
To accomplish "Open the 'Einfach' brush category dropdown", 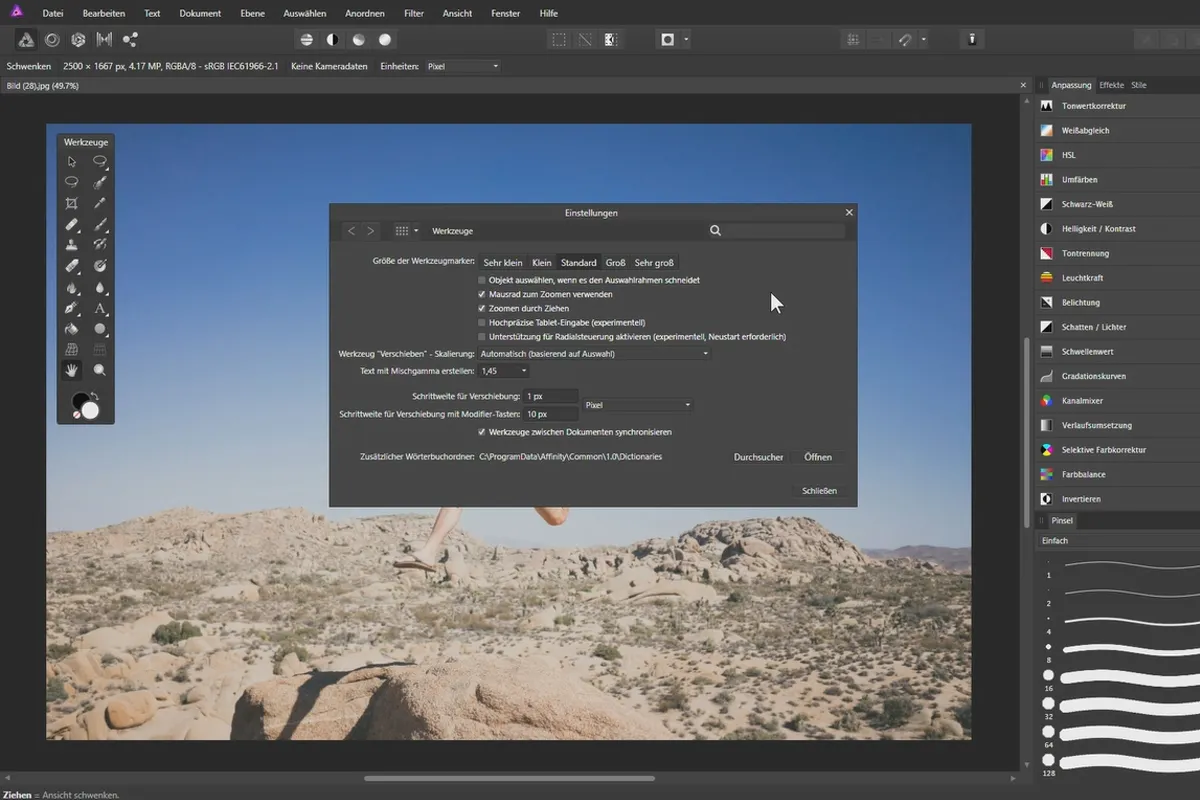I will point(1118,541).
